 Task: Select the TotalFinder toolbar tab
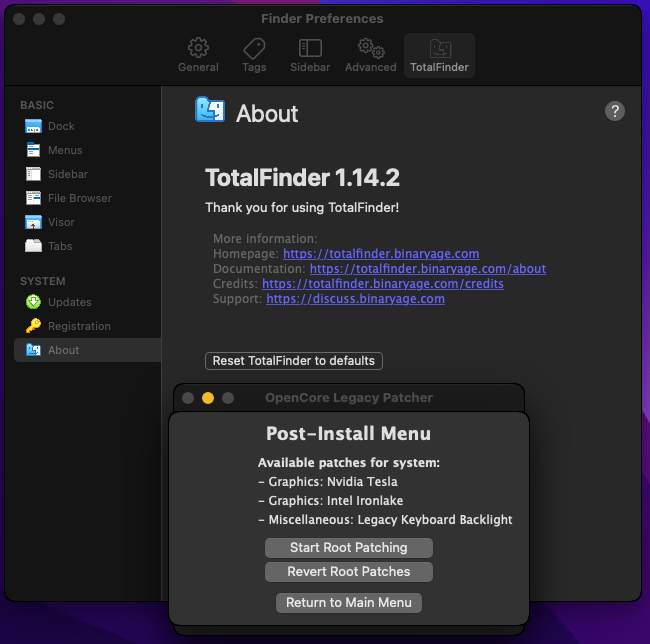tap(439, 55)
